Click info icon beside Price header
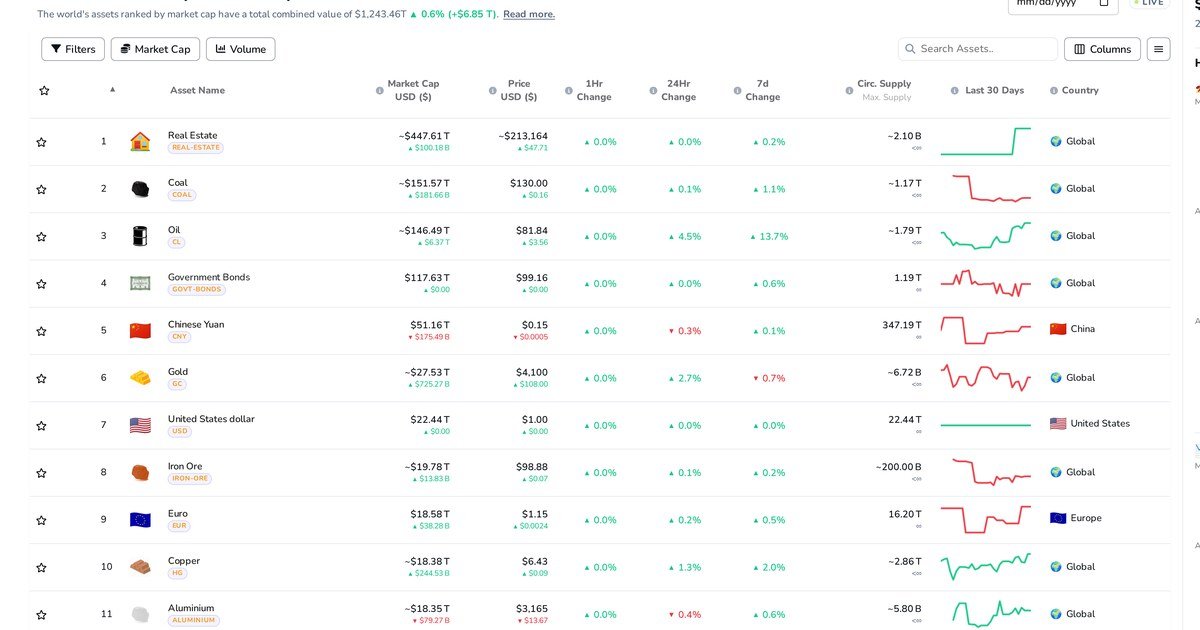This screenshot has height=630, width=1200. 492,91
